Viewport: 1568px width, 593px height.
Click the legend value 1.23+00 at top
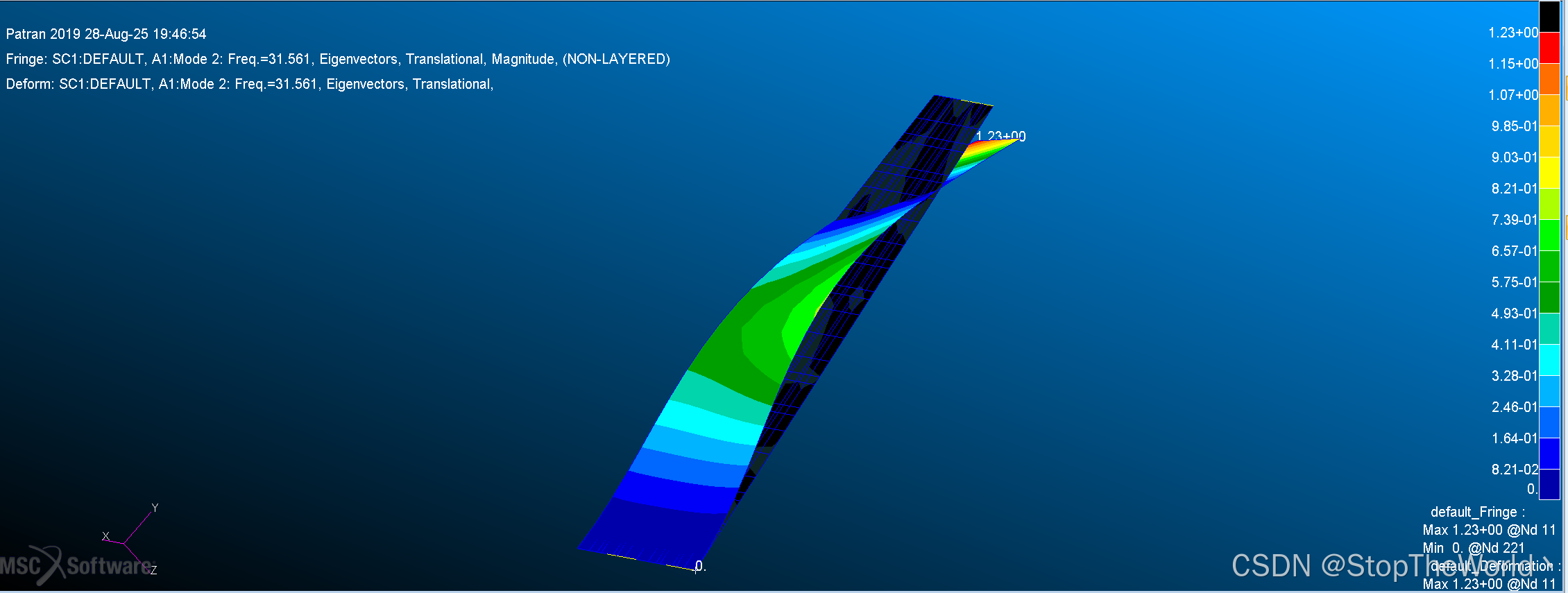1513,33
